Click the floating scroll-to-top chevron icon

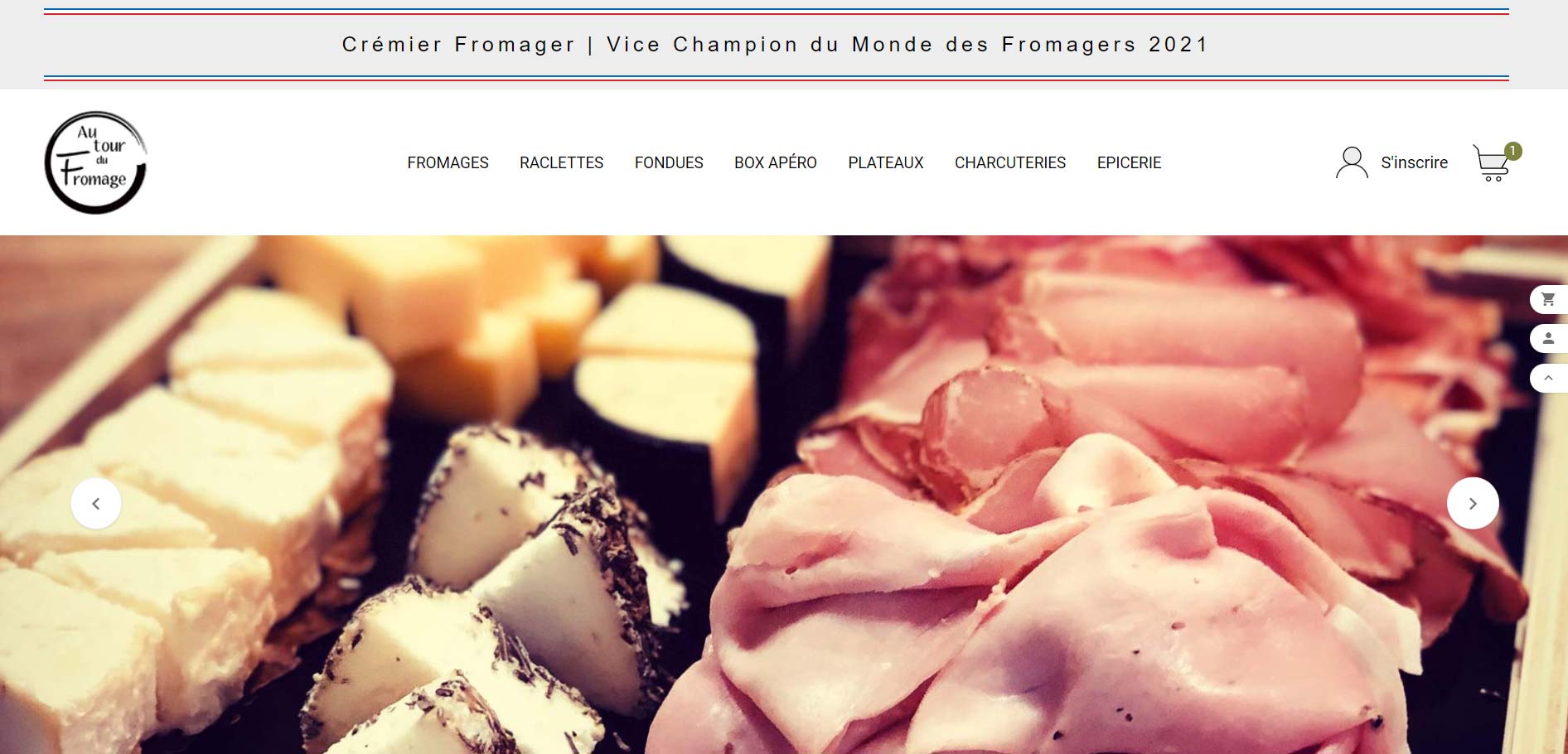click(1548, 378)
